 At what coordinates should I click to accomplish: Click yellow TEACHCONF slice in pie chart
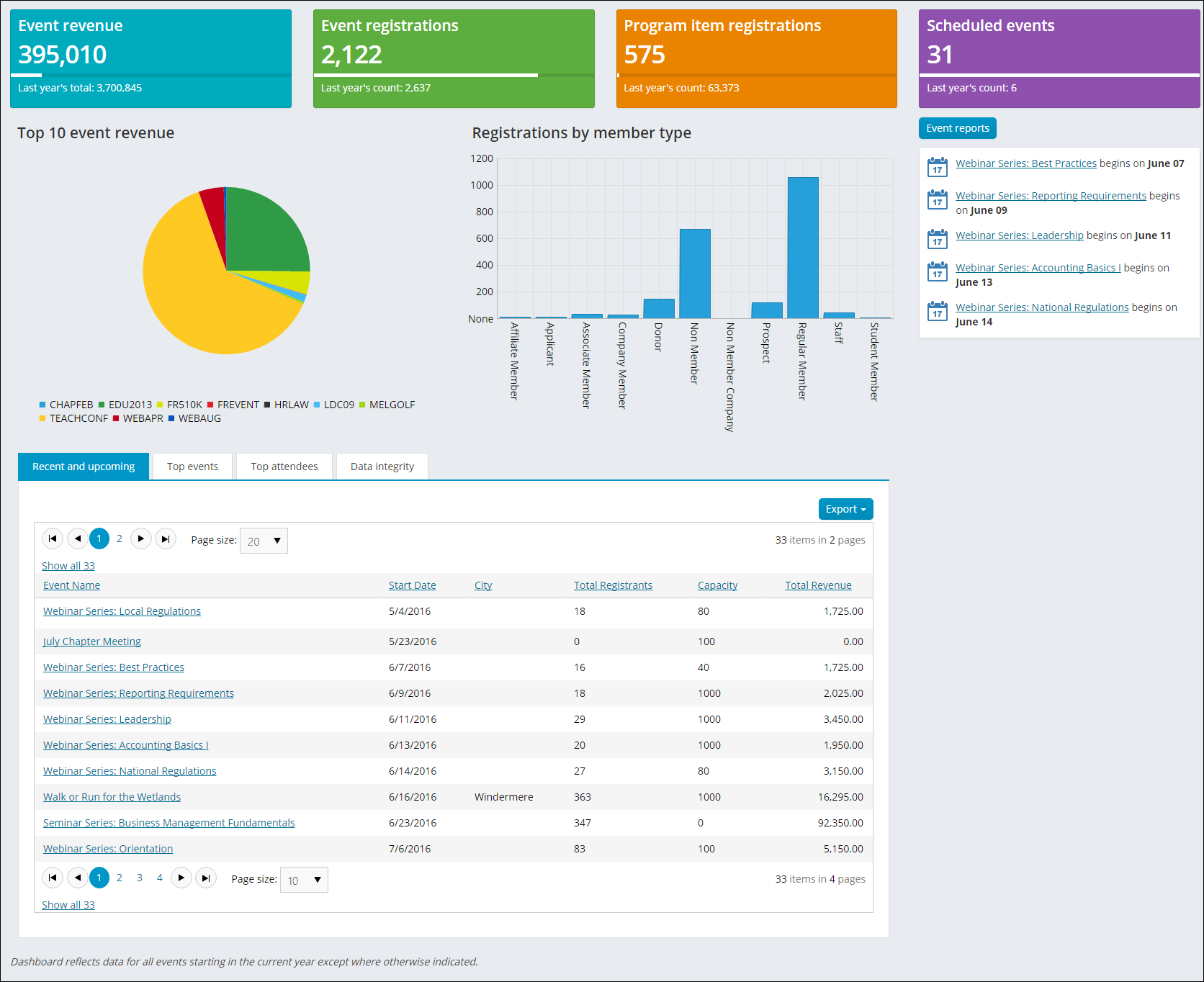202,302
